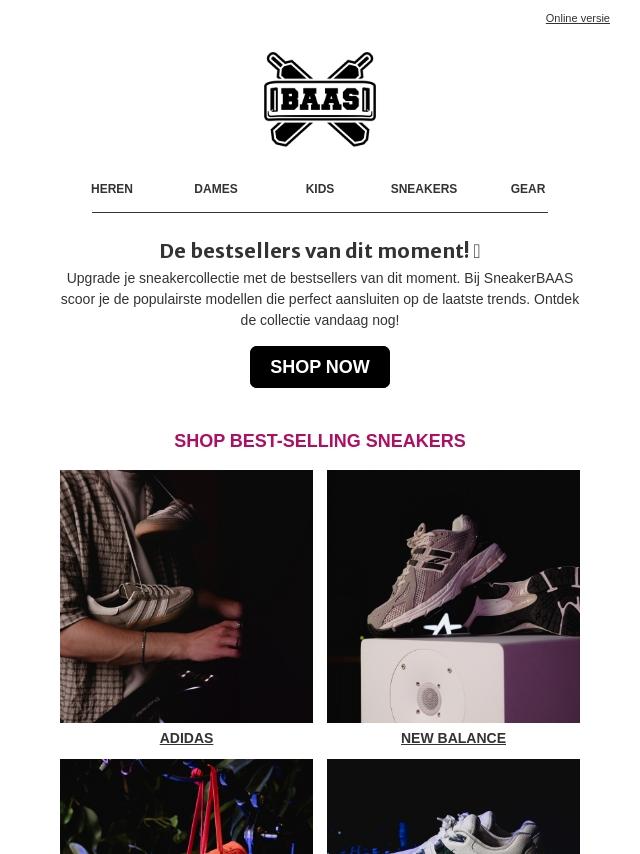Follow the NEW BALANCE text link
Screen dimensions: 640x854
click(x=453, y=738)
